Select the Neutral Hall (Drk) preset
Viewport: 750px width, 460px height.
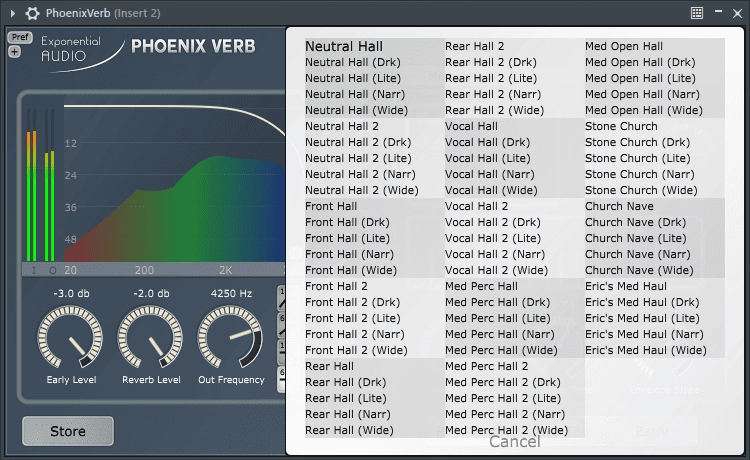[x=353, y=62]
